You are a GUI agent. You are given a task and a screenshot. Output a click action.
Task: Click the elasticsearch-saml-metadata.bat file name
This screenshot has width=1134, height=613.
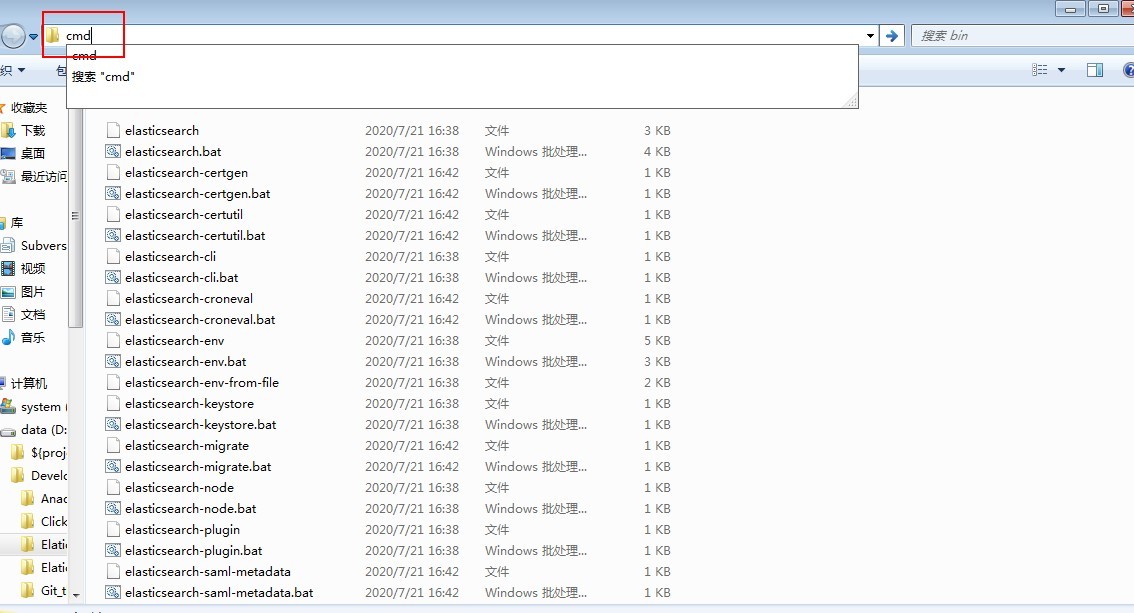(x=219, y=592)
